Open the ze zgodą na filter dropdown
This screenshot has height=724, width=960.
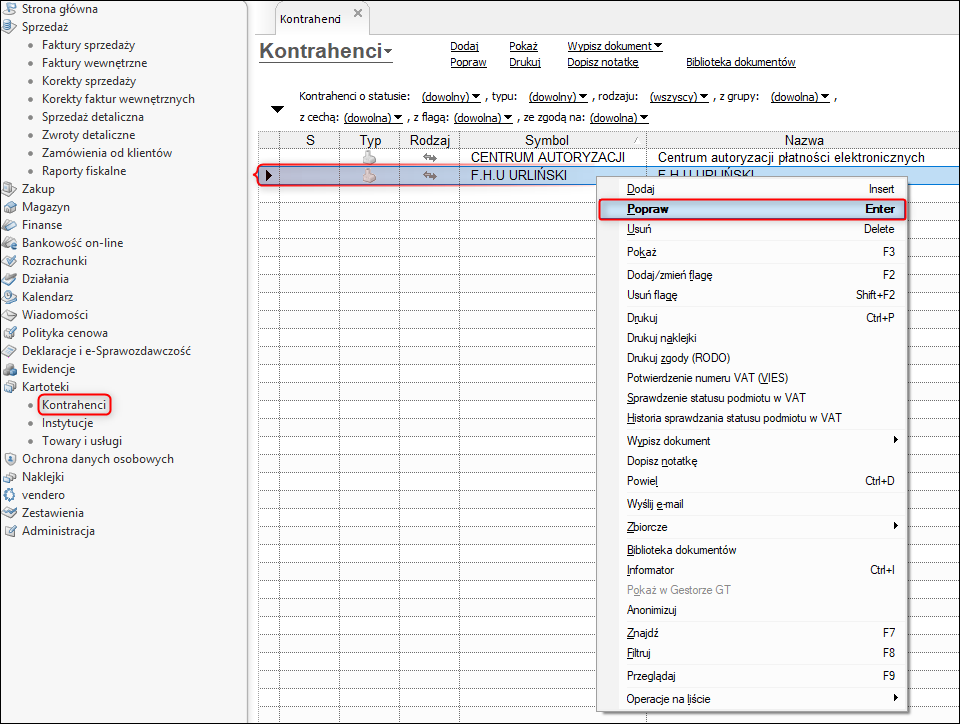pos(619,118)
